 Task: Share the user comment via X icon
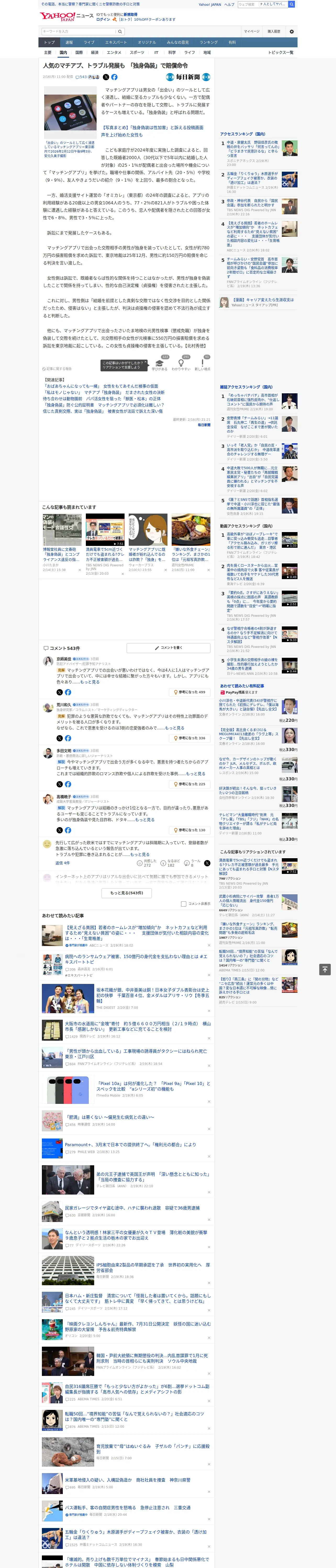(207, 863)
